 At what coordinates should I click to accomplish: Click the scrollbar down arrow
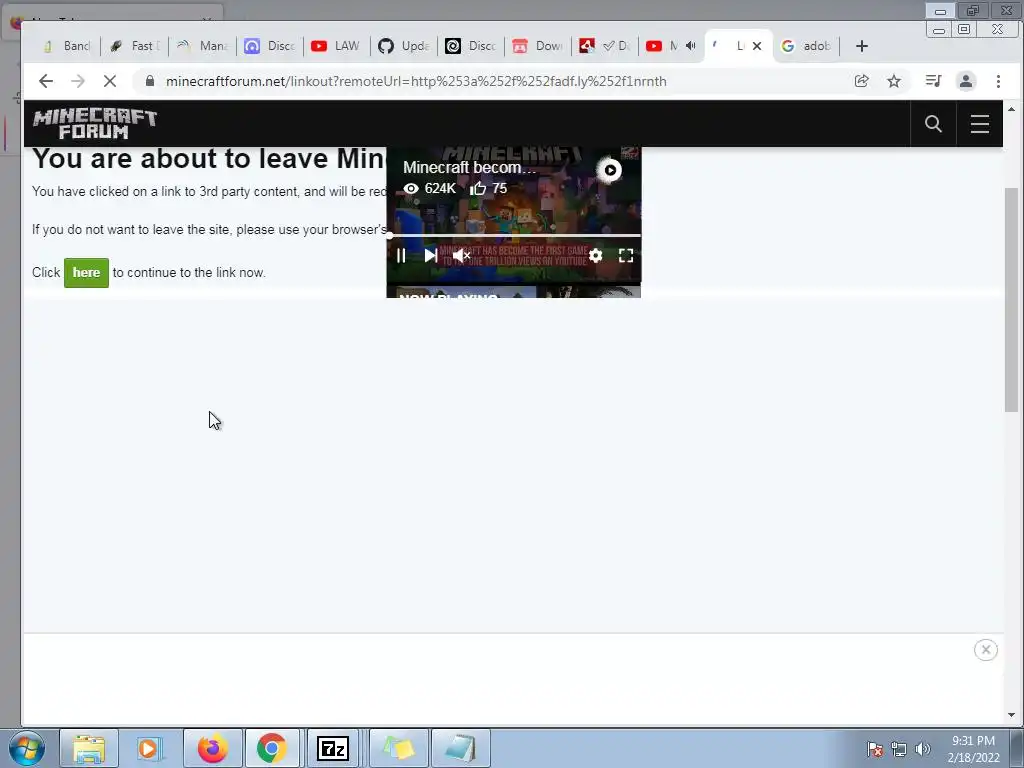pos(1011,714)
